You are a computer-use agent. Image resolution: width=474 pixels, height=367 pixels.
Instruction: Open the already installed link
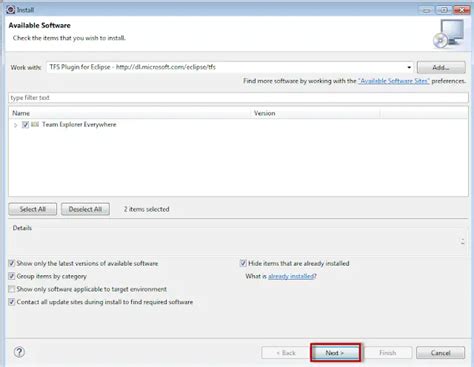tap(291, 276)
